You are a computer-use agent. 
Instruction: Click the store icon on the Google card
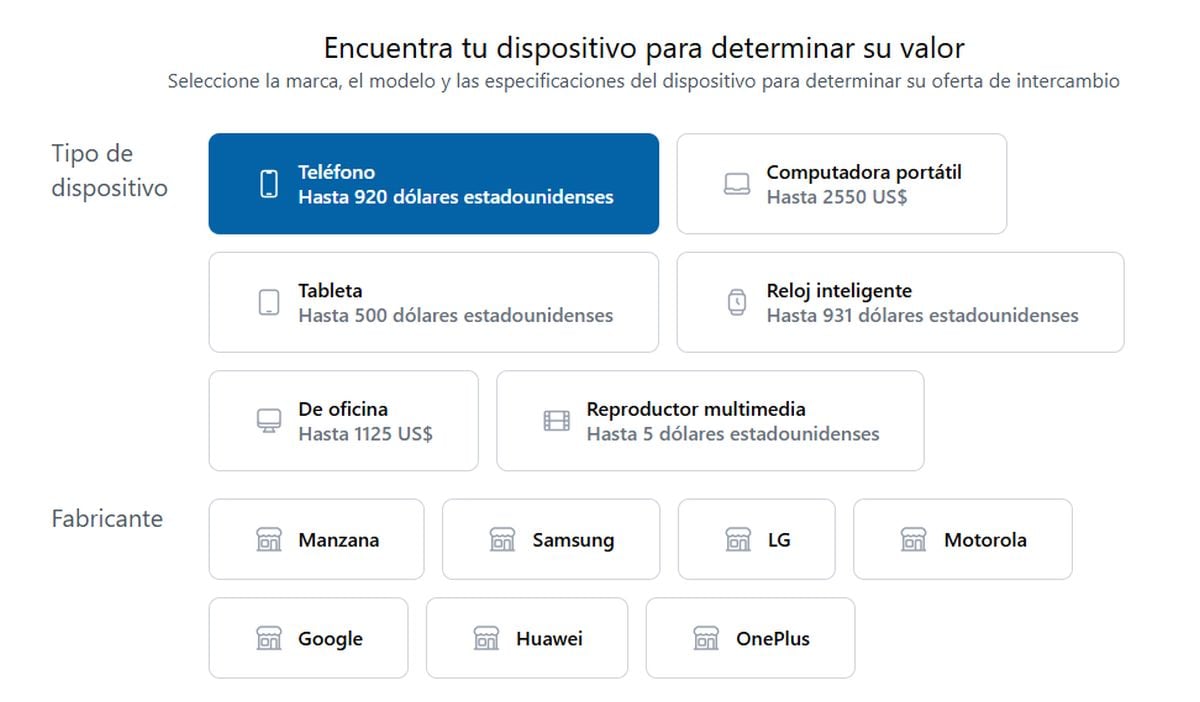tap(268, 637)
